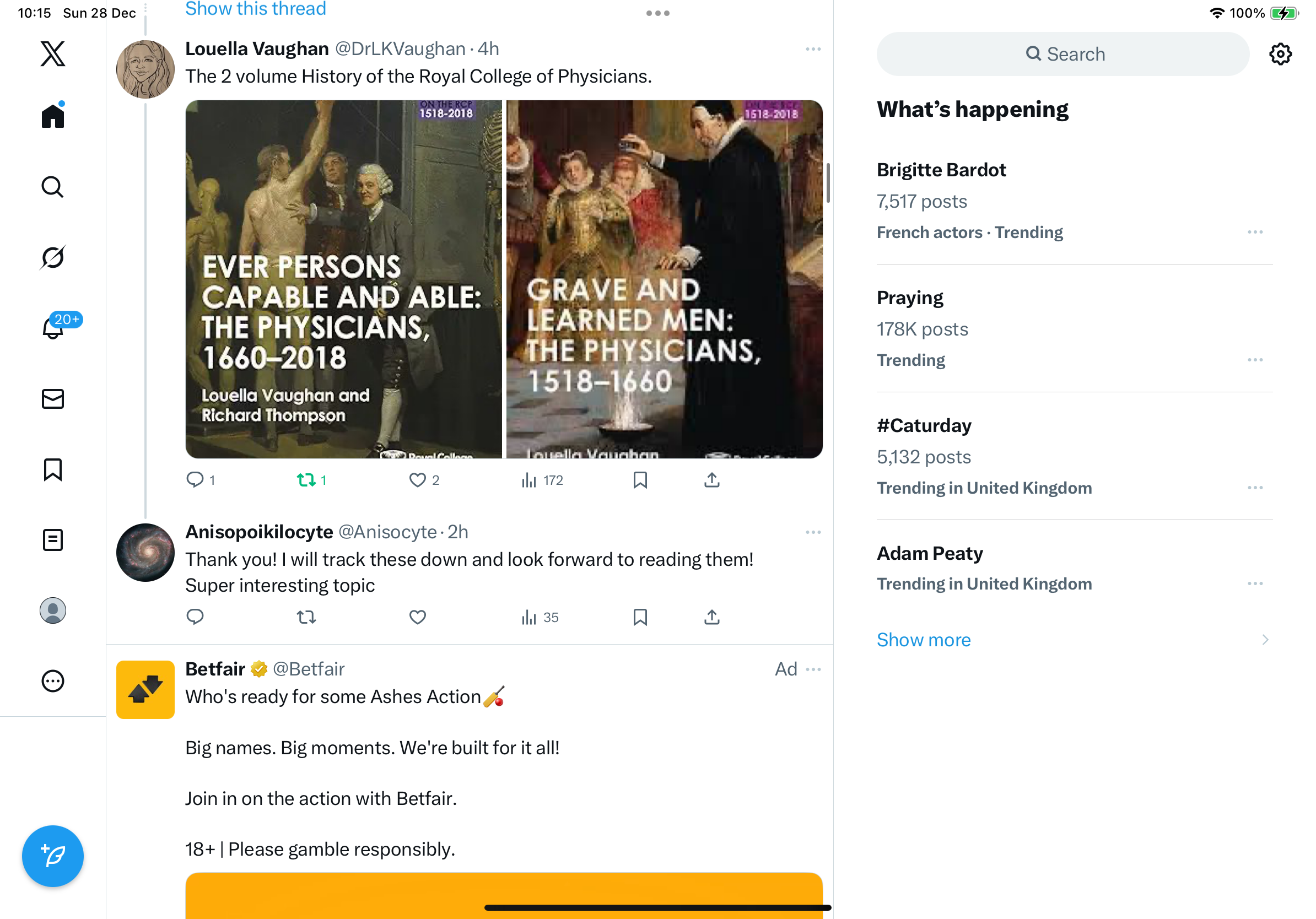The height and width of the screenshot is (919, 1316).
Task: Open the #Caturday trending topic
Action: point(924,426)
